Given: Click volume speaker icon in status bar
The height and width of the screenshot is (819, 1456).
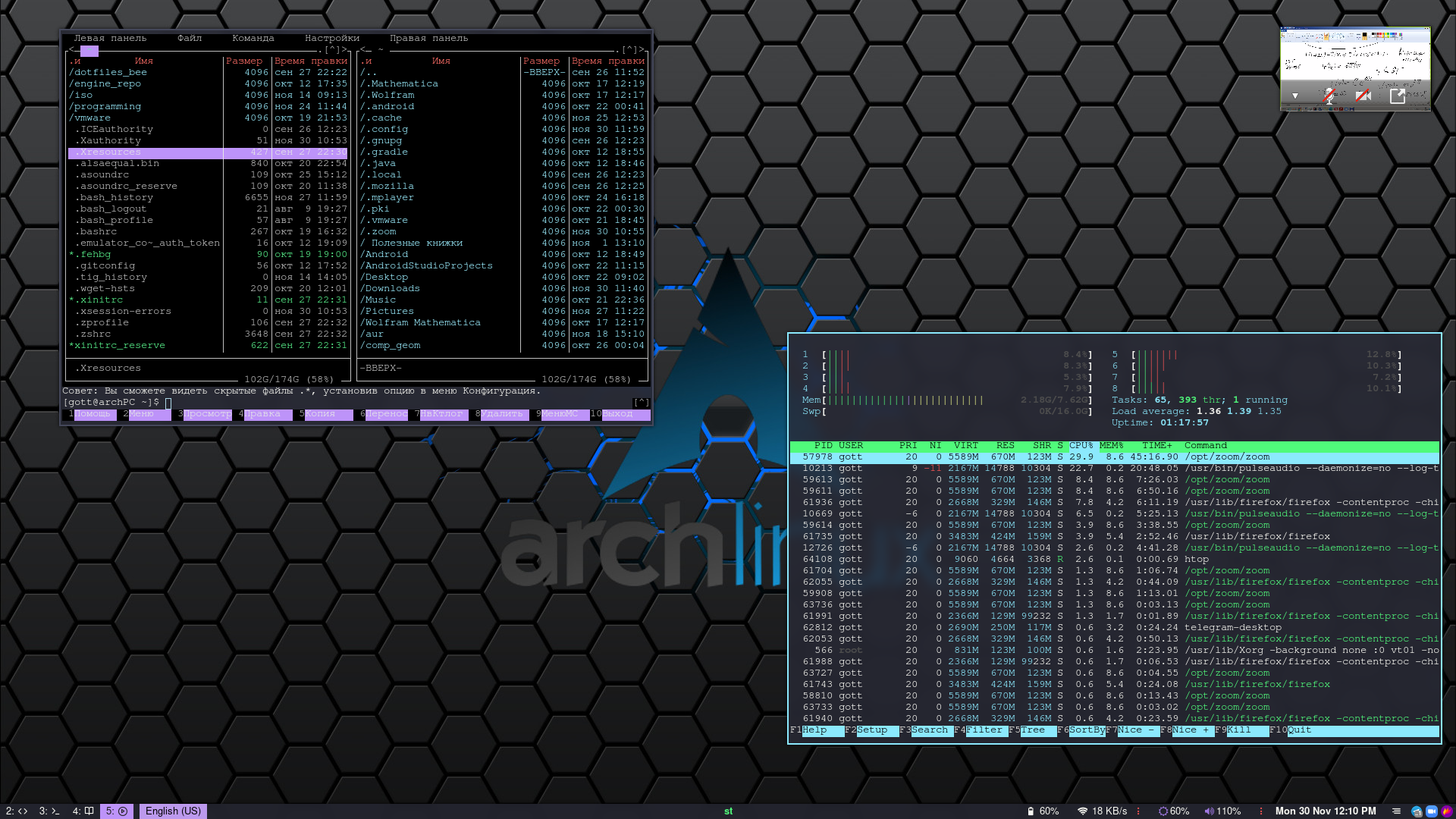Looking at the screenshot, I should pyautogui.click(x=1209, y=811).
